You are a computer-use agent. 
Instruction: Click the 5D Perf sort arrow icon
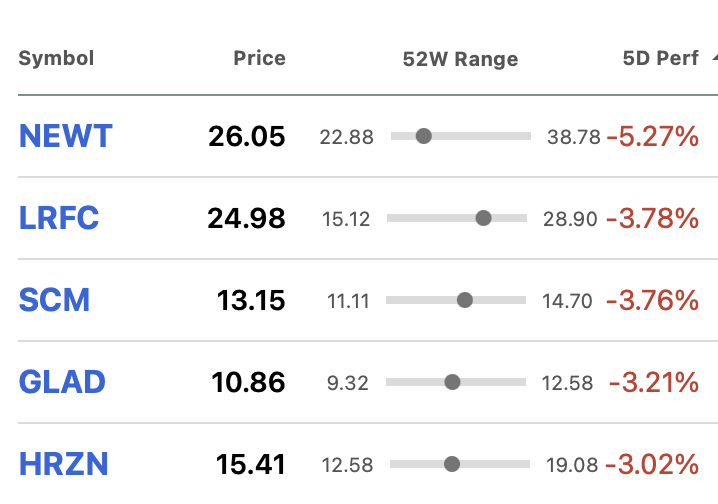[715, 58]
